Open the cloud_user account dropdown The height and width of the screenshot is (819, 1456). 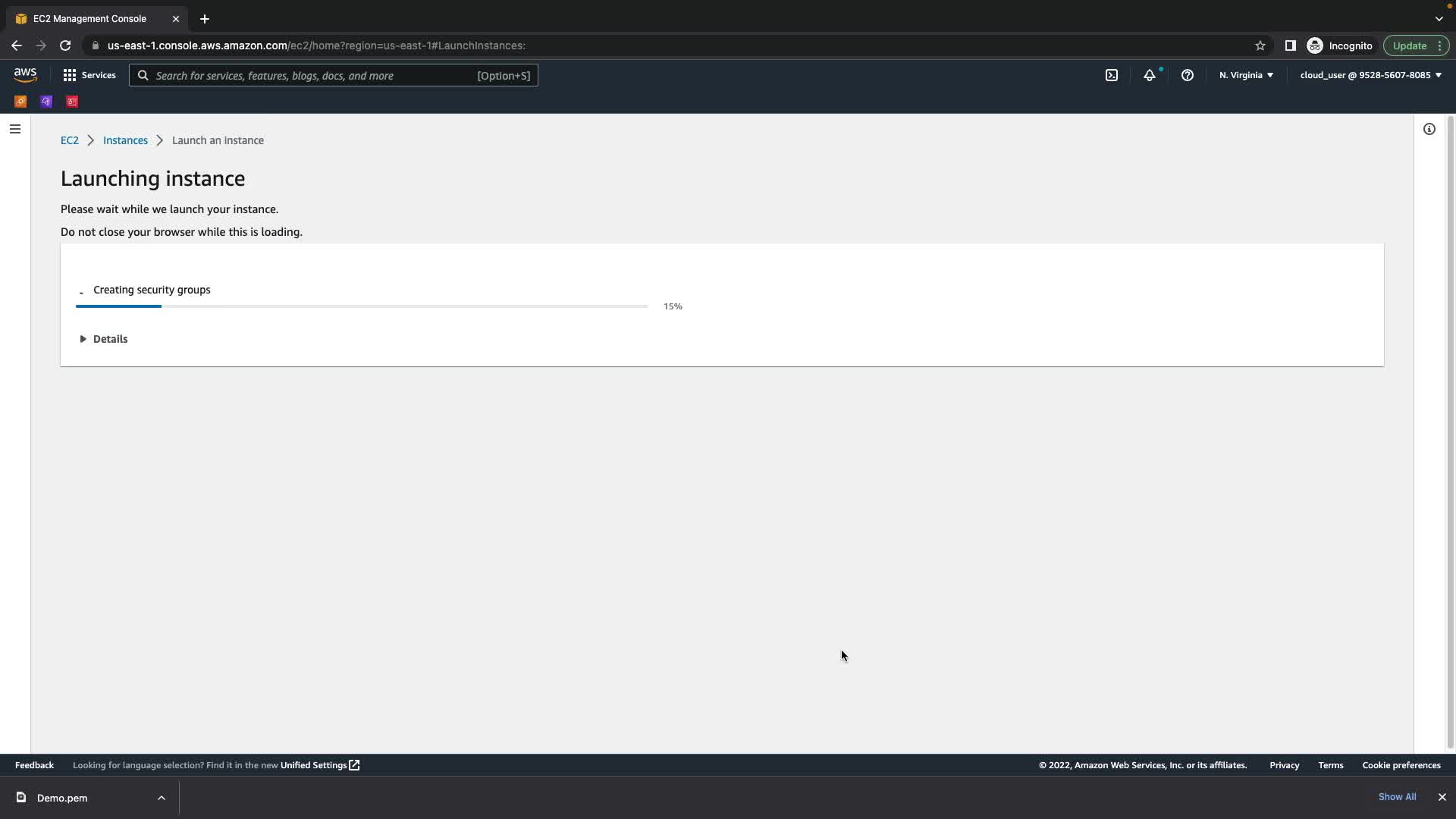point(1370,75)
